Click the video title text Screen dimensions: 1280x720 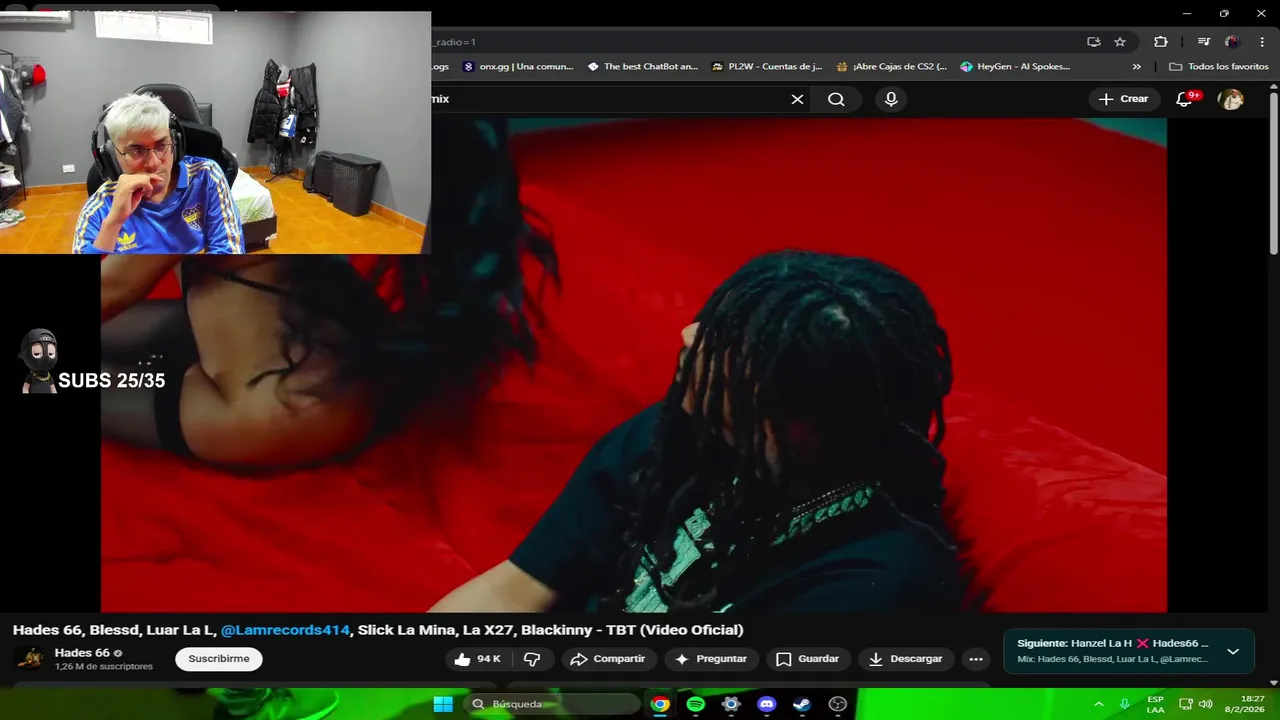[x=378, y=630]
